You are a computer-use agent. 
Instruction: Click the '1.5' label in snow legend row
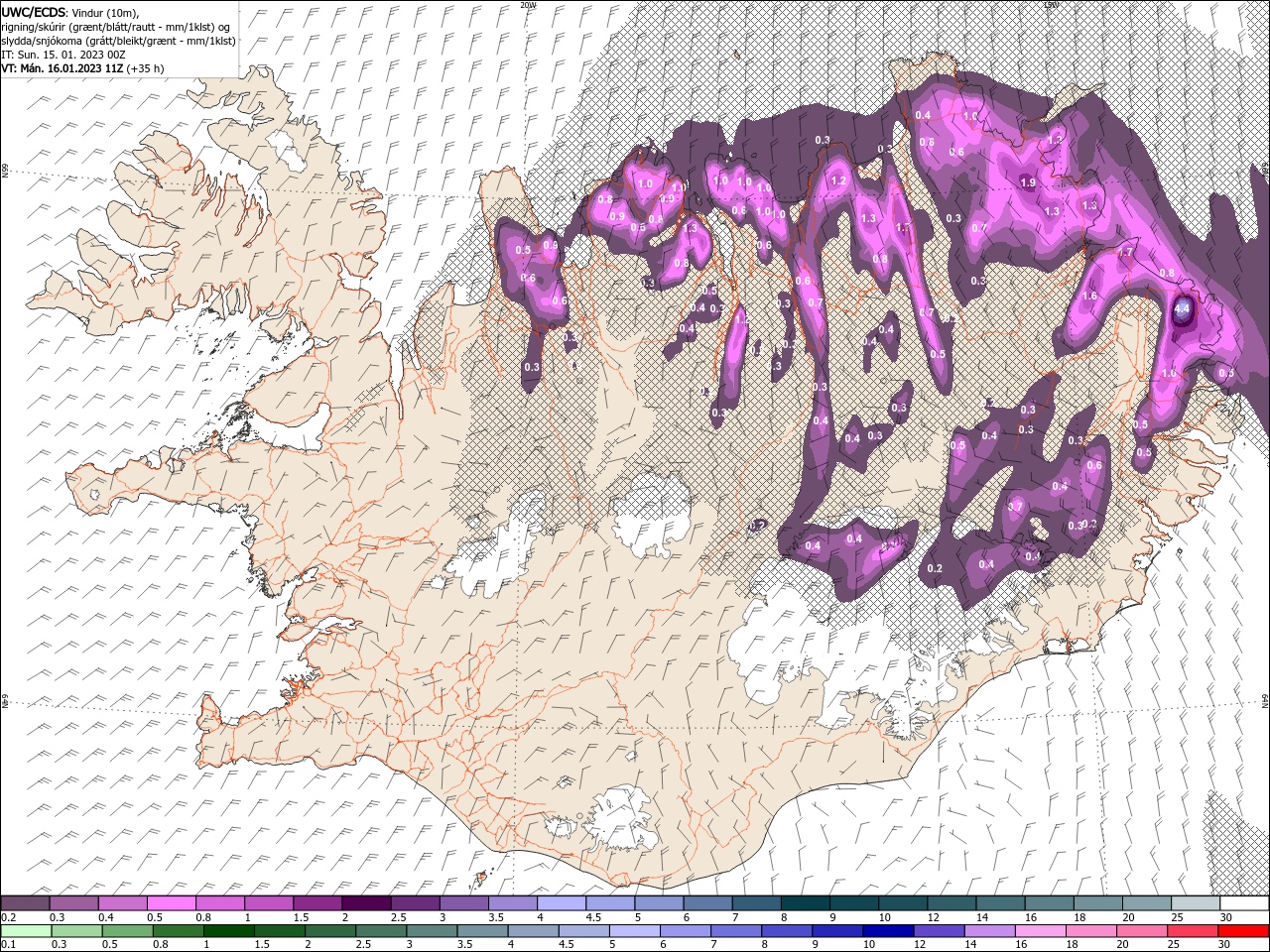[x=302, y=917]
